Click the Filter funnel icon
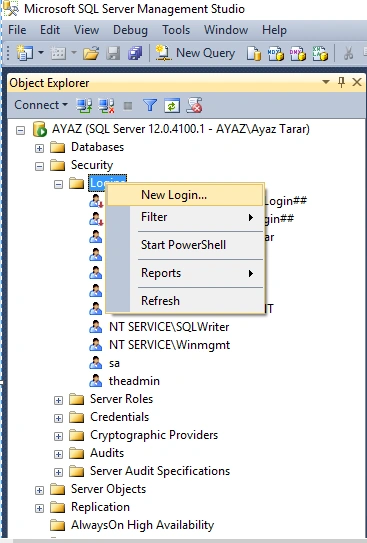367x543 pixels. point(150,105)
